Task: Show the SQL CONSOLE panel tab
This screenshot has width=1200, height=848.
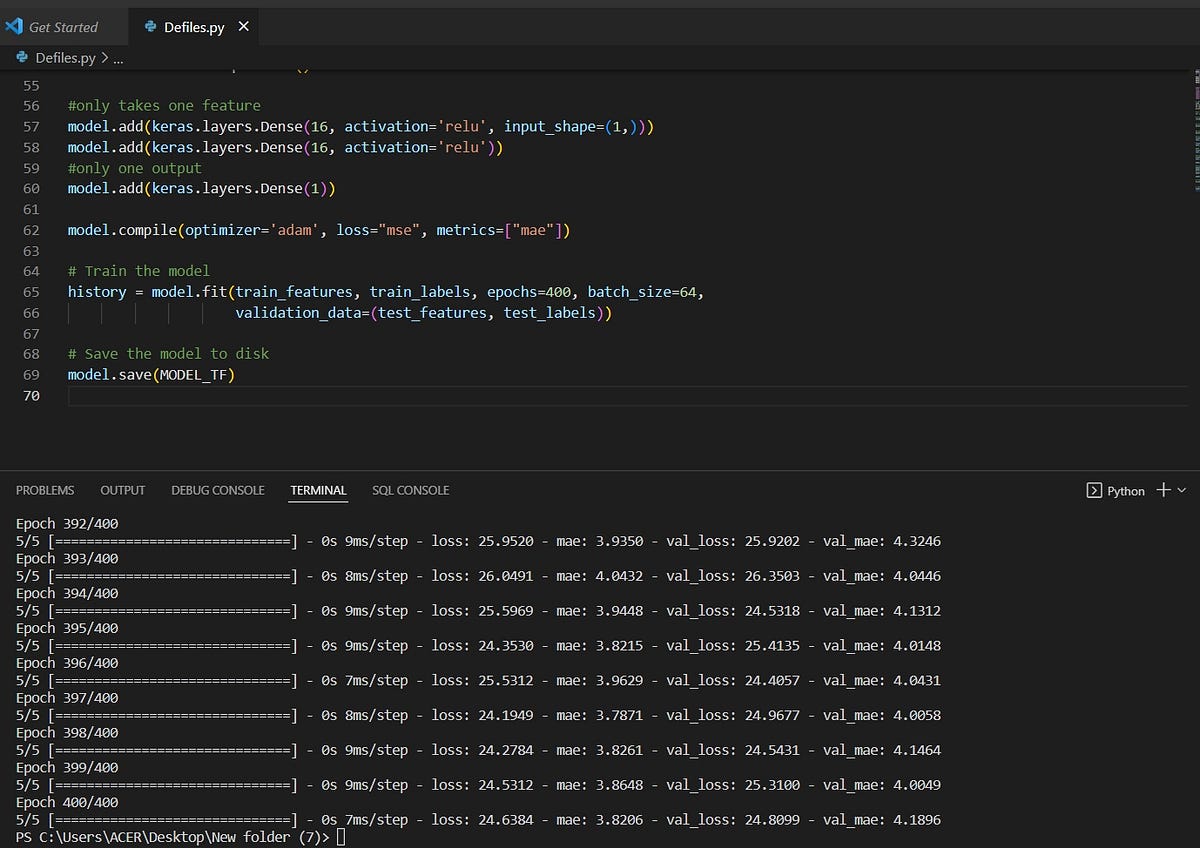Action: pos(410,490)
